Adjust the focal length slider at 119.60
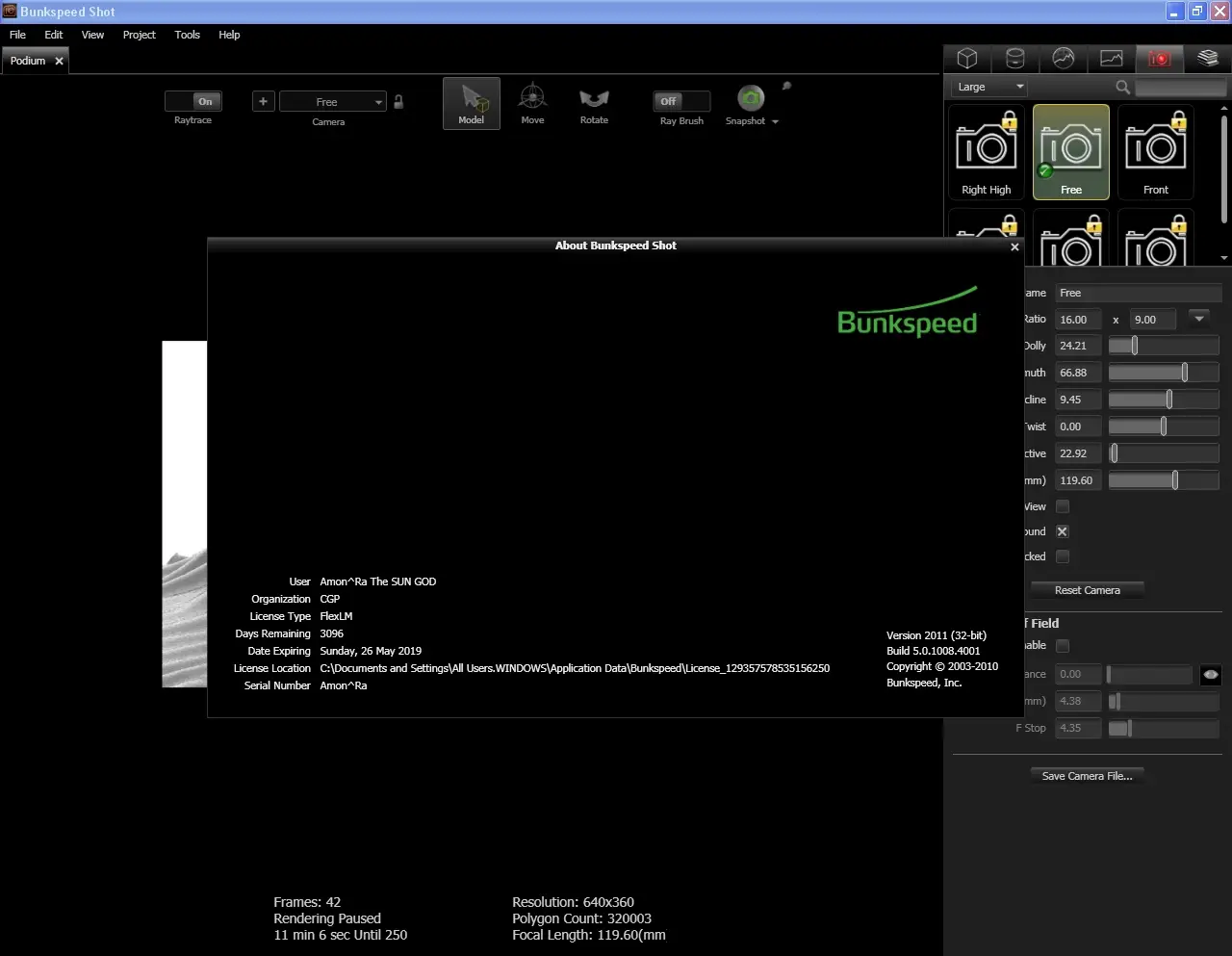The width and height of the screenshot is (1232, 956). [x=1164, y=480]
